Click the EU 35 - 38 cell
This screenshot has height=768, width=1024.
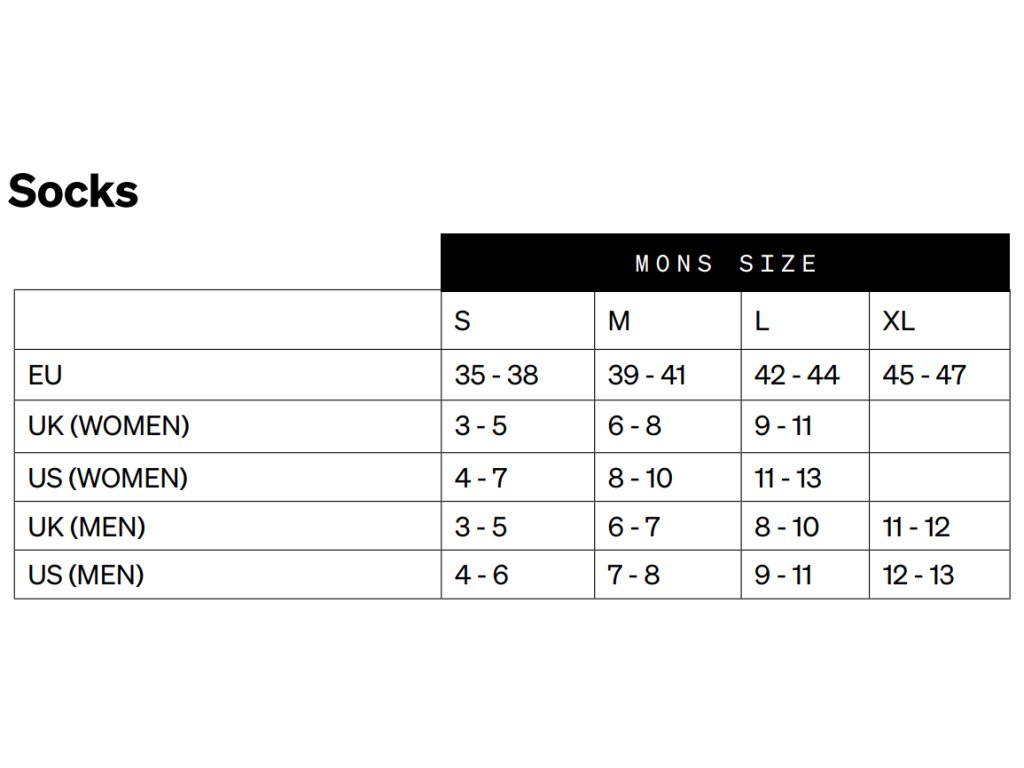click(x=518, y=375)
